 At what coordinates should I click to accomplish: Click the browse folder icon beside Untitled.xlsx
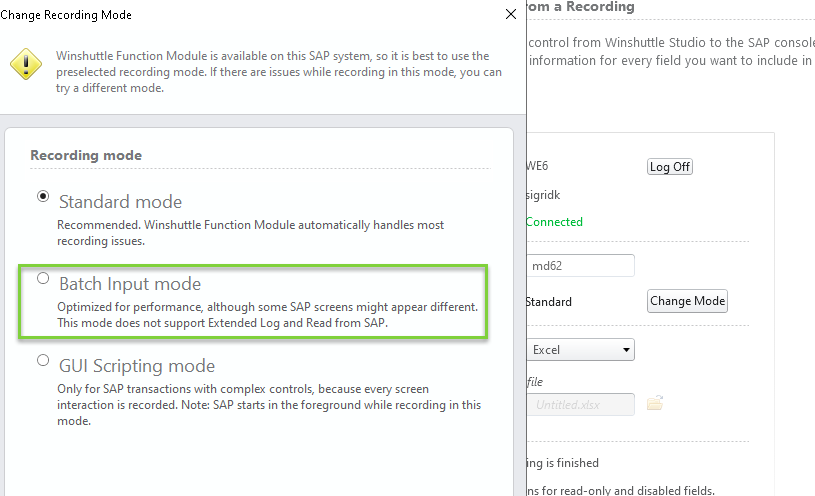[655, 403]
